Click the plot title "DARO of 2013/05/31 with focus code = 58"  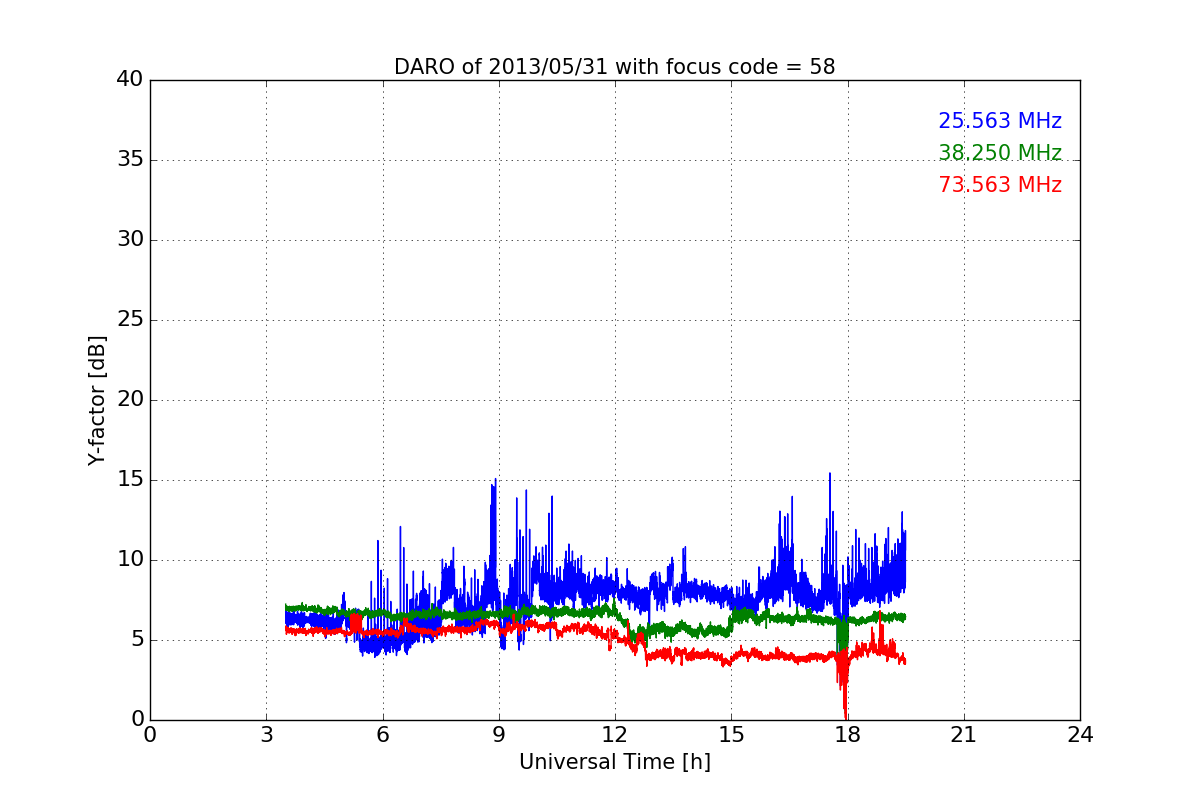[x=614, y=67]
